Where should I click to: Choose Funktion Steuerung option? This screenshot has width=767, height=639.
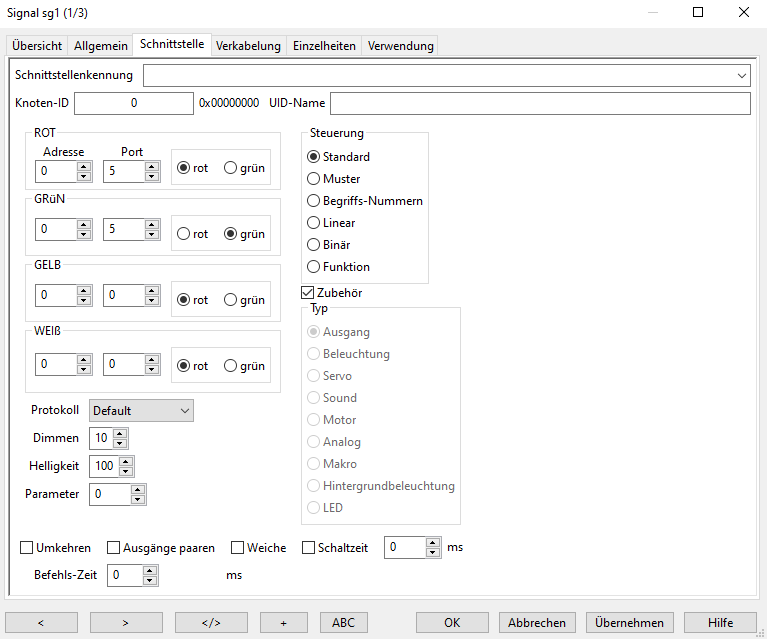click(x=338, y=267)
